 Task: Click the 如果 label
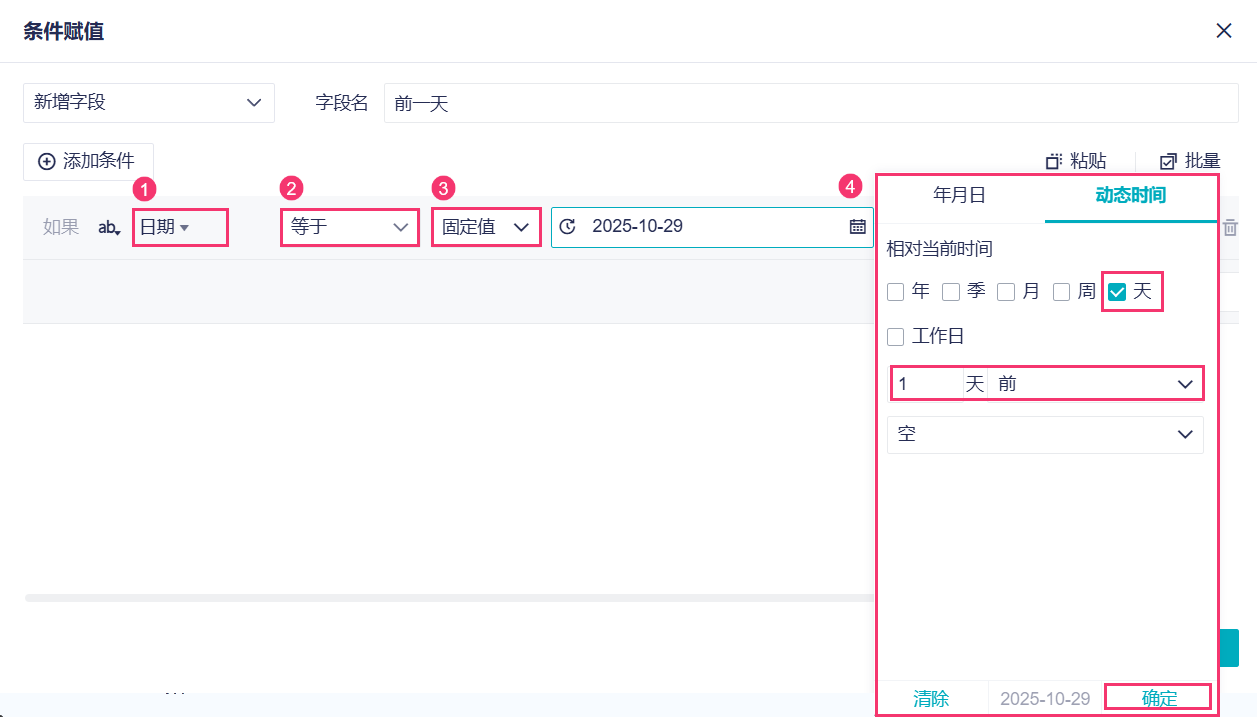(61, 227)
